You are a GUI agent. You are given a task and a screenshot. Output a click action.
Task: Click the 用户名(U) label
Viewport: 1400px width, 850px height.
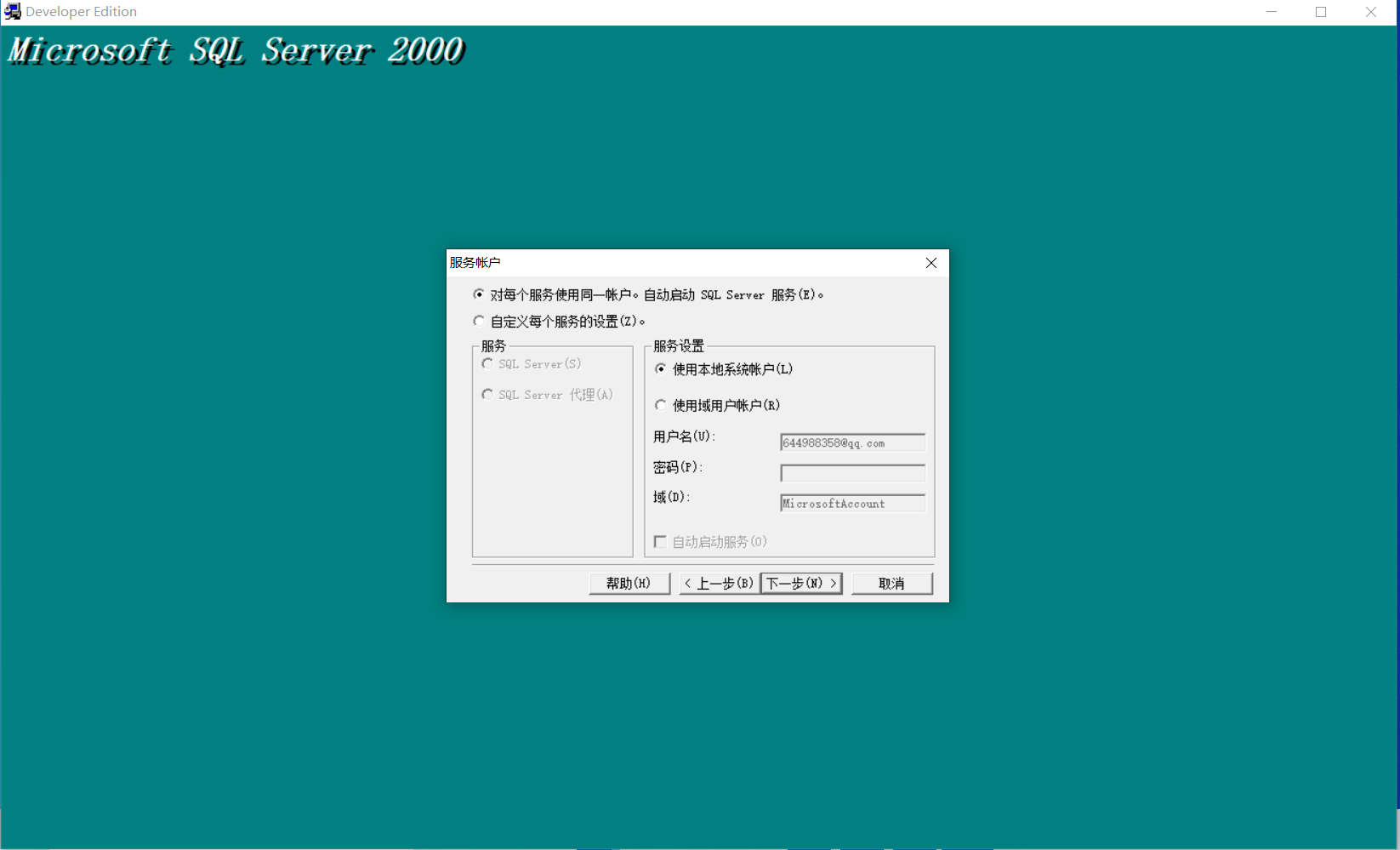tap(684, 436)
